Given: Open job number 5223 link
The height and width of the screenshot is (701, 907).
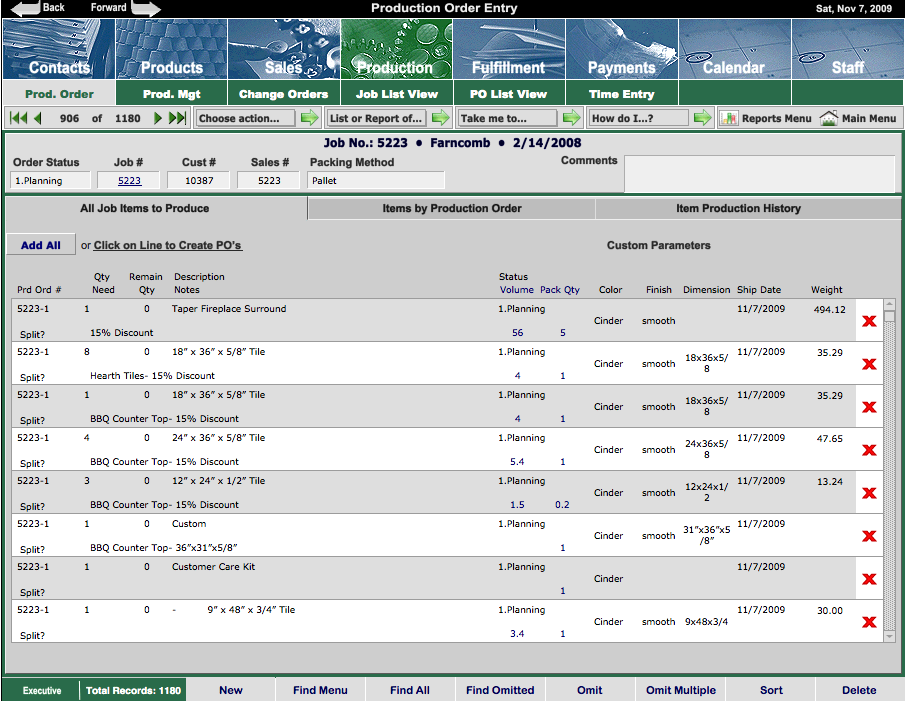Looking at the screenshot, I should (129, 180).
